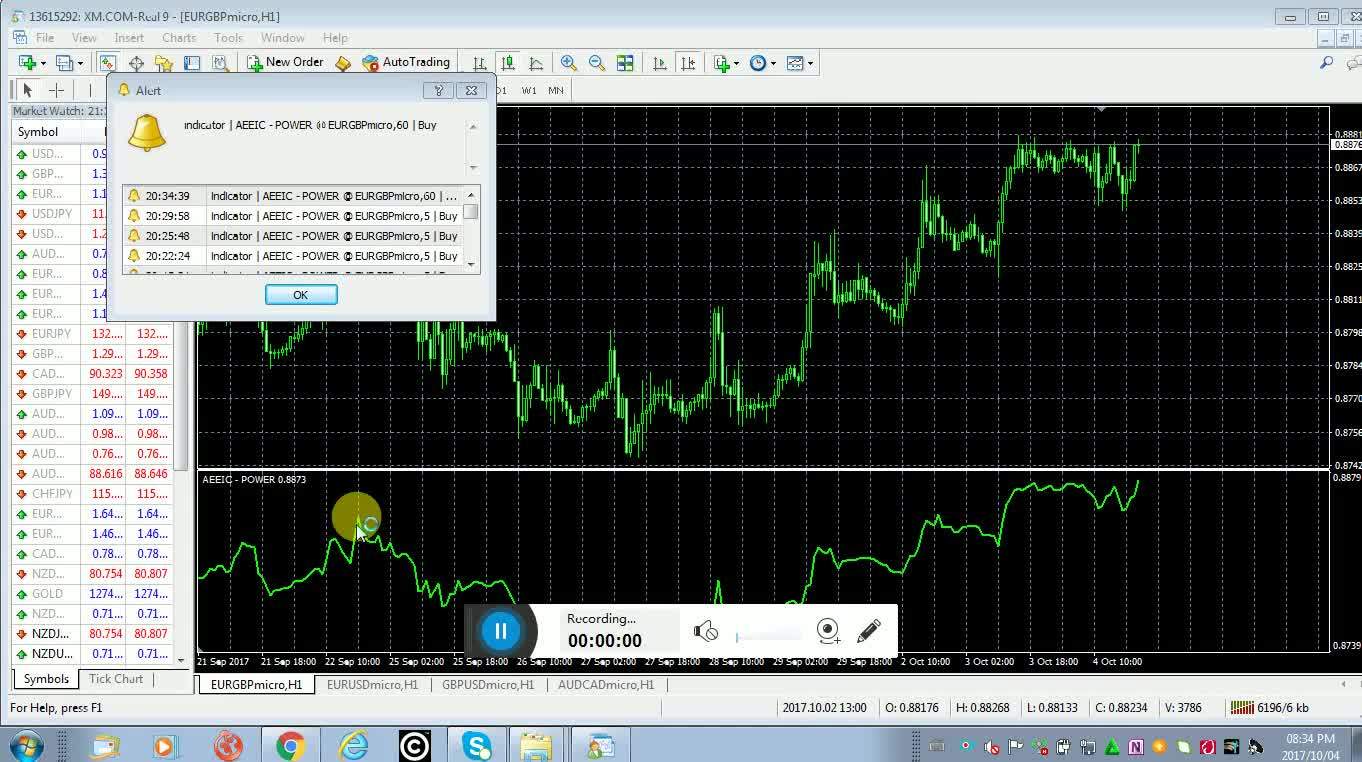This screenshot has height=762, width=1362.
Task: Open the Charts menu
Action: tap(179, 37)
